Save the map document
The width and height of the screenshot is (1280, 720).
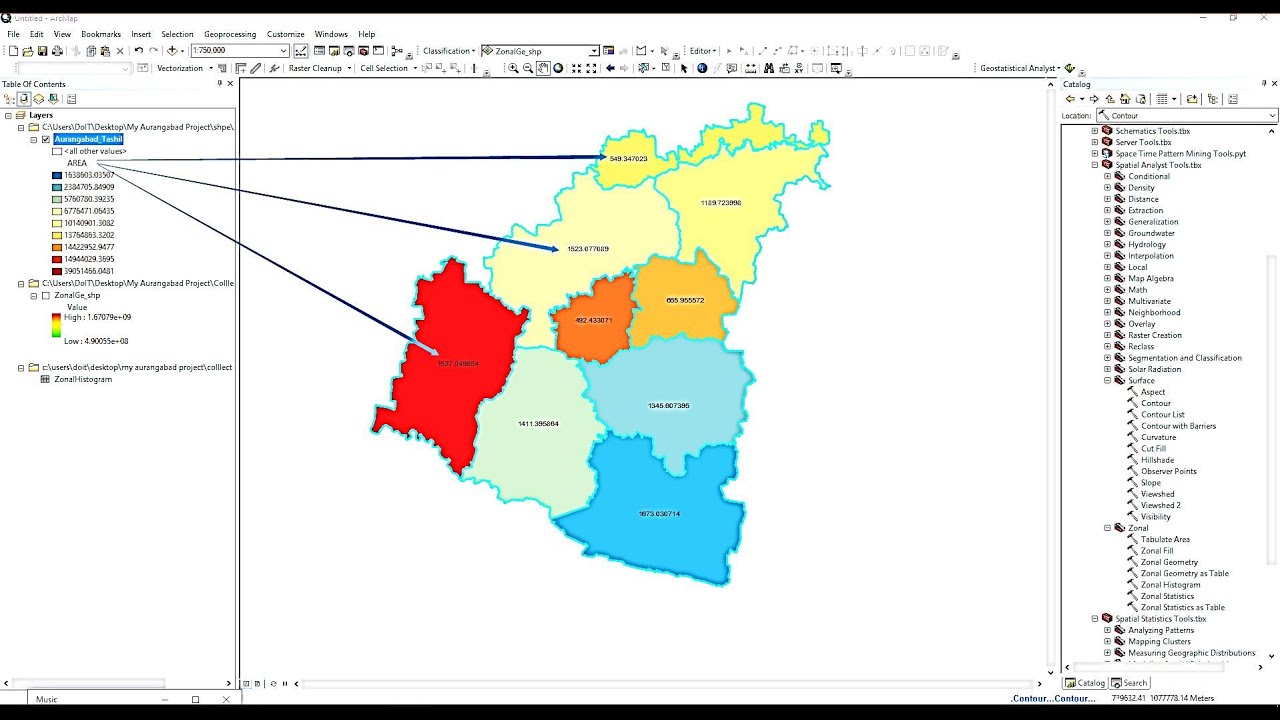[x=42, y=50]
